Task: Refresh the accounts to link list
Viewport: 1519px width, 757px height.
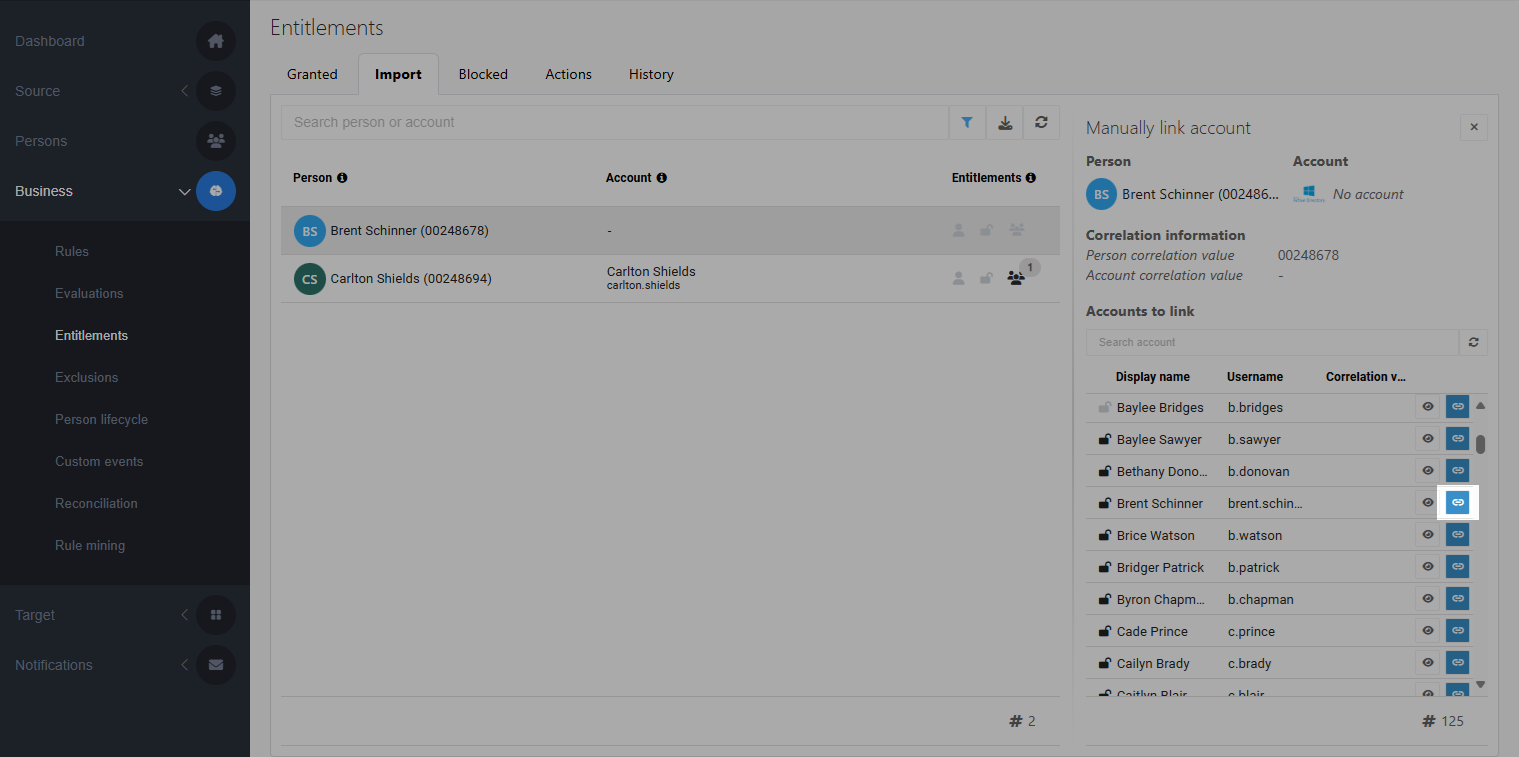Action: (x=1473, y=342)
